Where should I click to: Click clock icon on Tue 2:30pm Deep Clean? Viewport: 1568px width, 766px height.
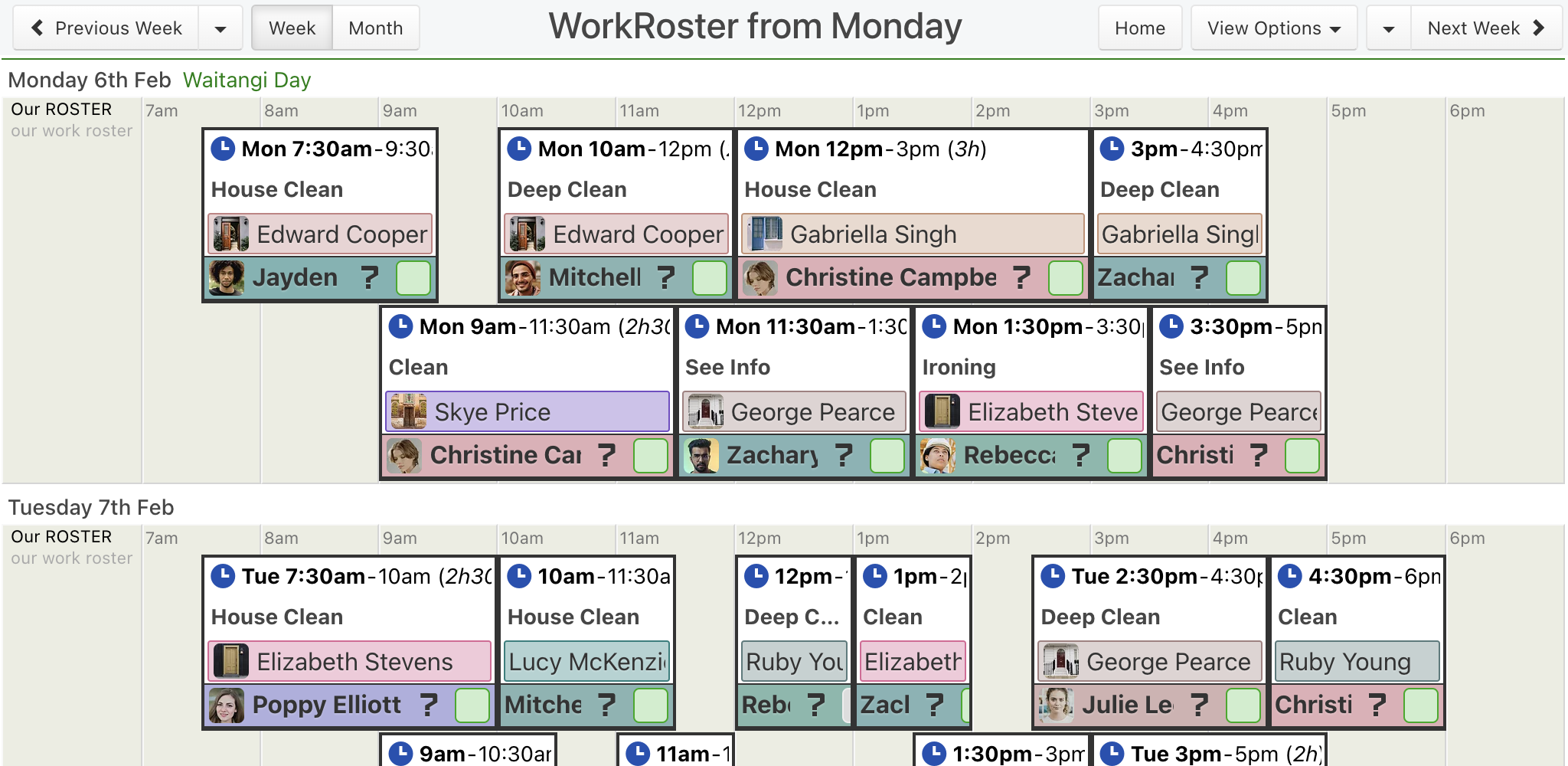coord(1053,575)
